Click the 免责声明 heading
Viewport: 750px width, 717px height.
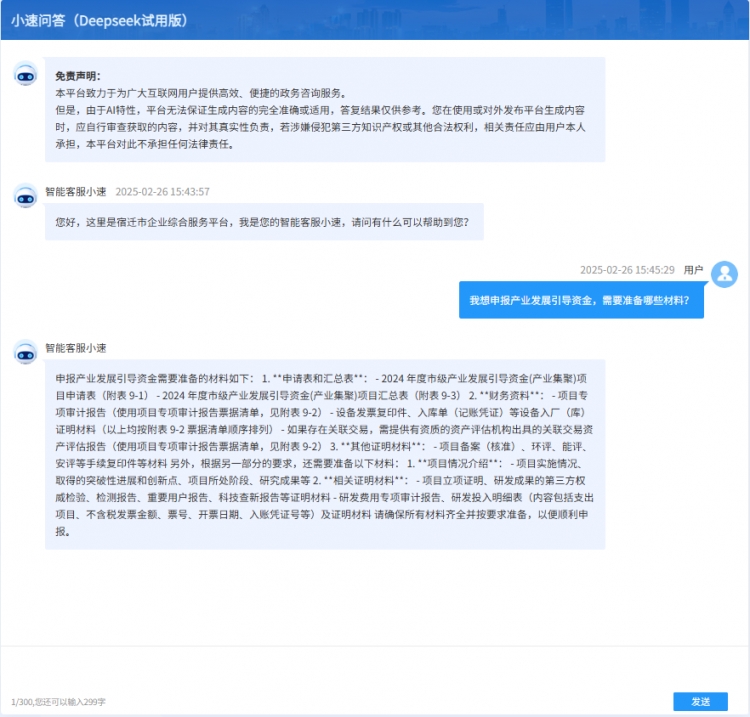click(78, 76)
